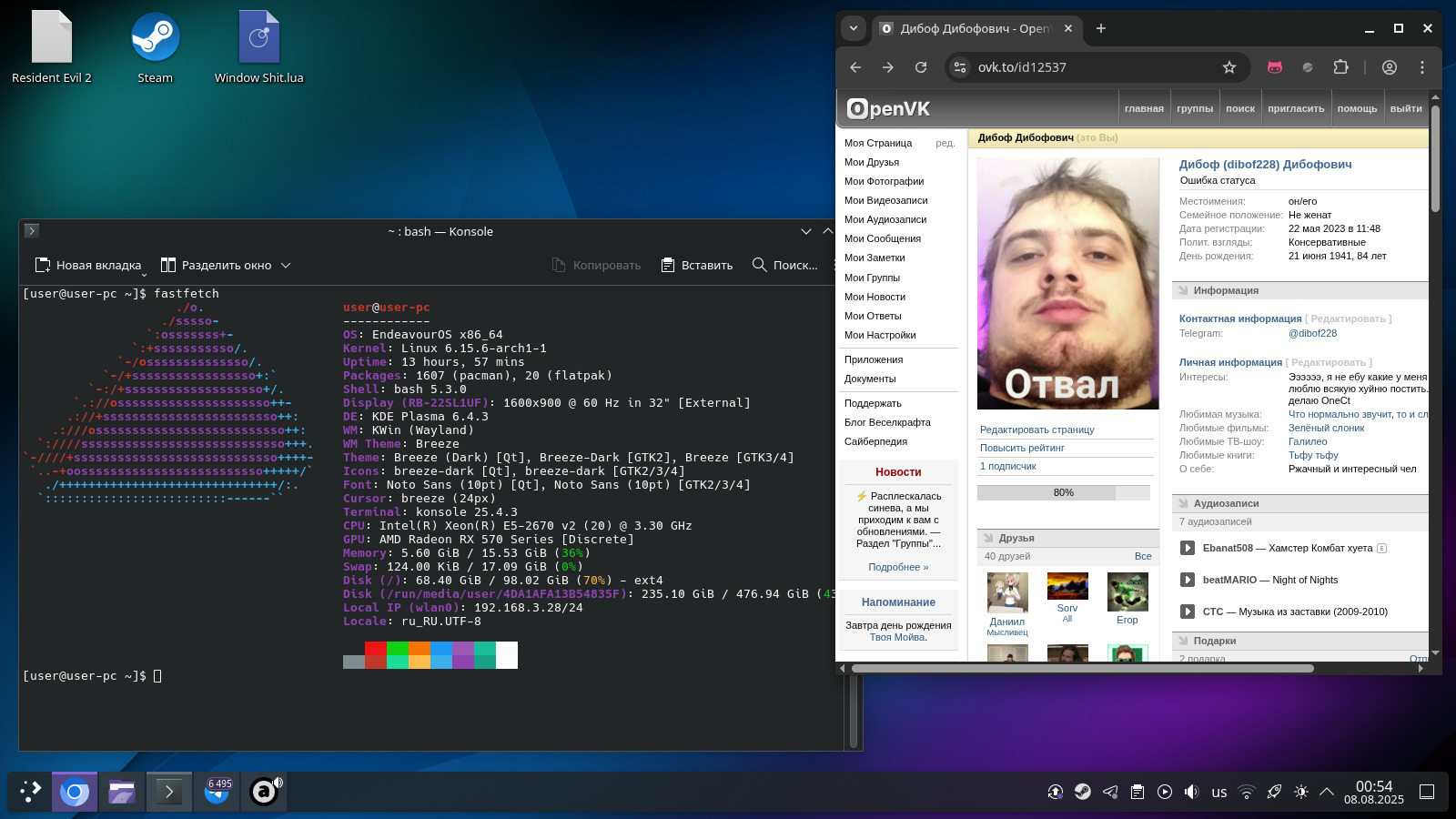
Task: Toggle the volume speaker tray icon
Action: pyautogui.click(x=1191, y=792)
